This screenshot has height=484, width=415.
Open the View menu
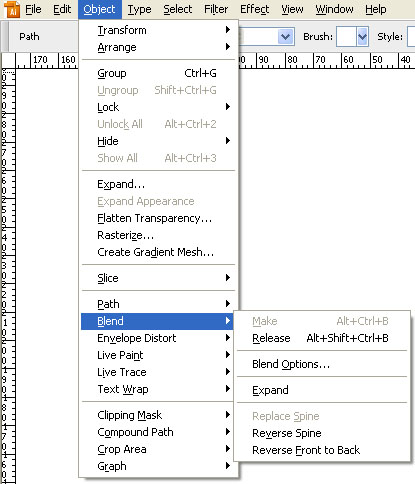[x=292, y=9]
